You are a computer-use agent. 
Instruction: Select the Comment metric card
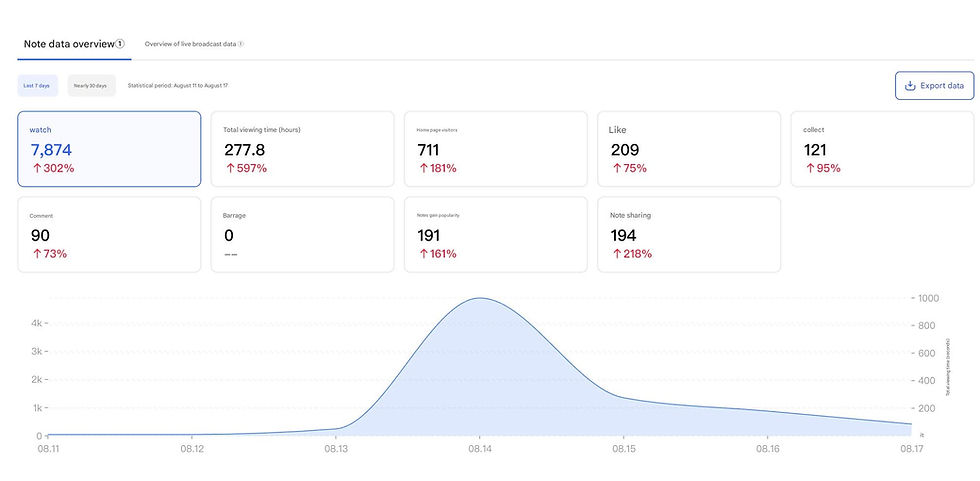[109, 234]
